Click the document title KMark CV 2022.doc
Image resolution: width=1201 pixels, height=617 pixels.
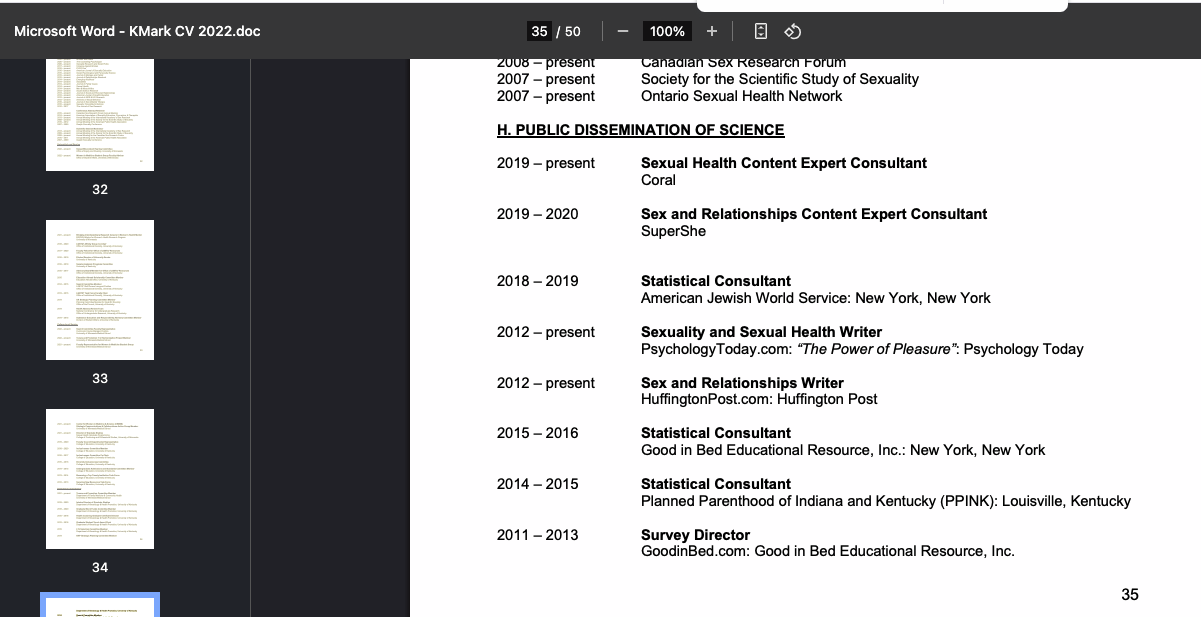(x=137, y=31)
